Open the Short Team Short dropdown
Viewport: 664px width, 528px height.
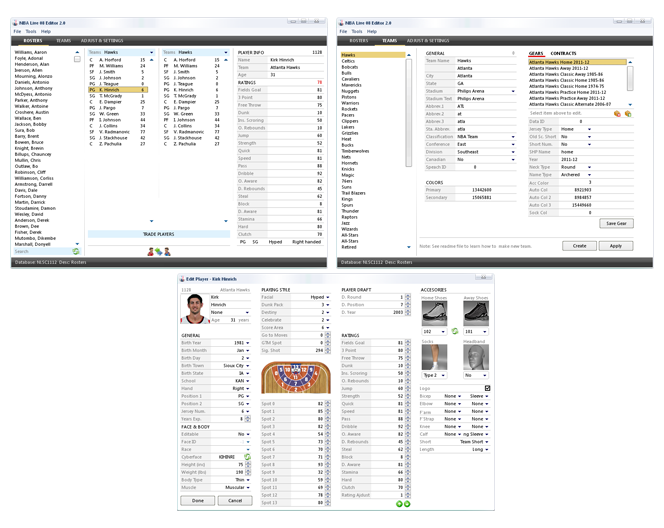(487, 442)
